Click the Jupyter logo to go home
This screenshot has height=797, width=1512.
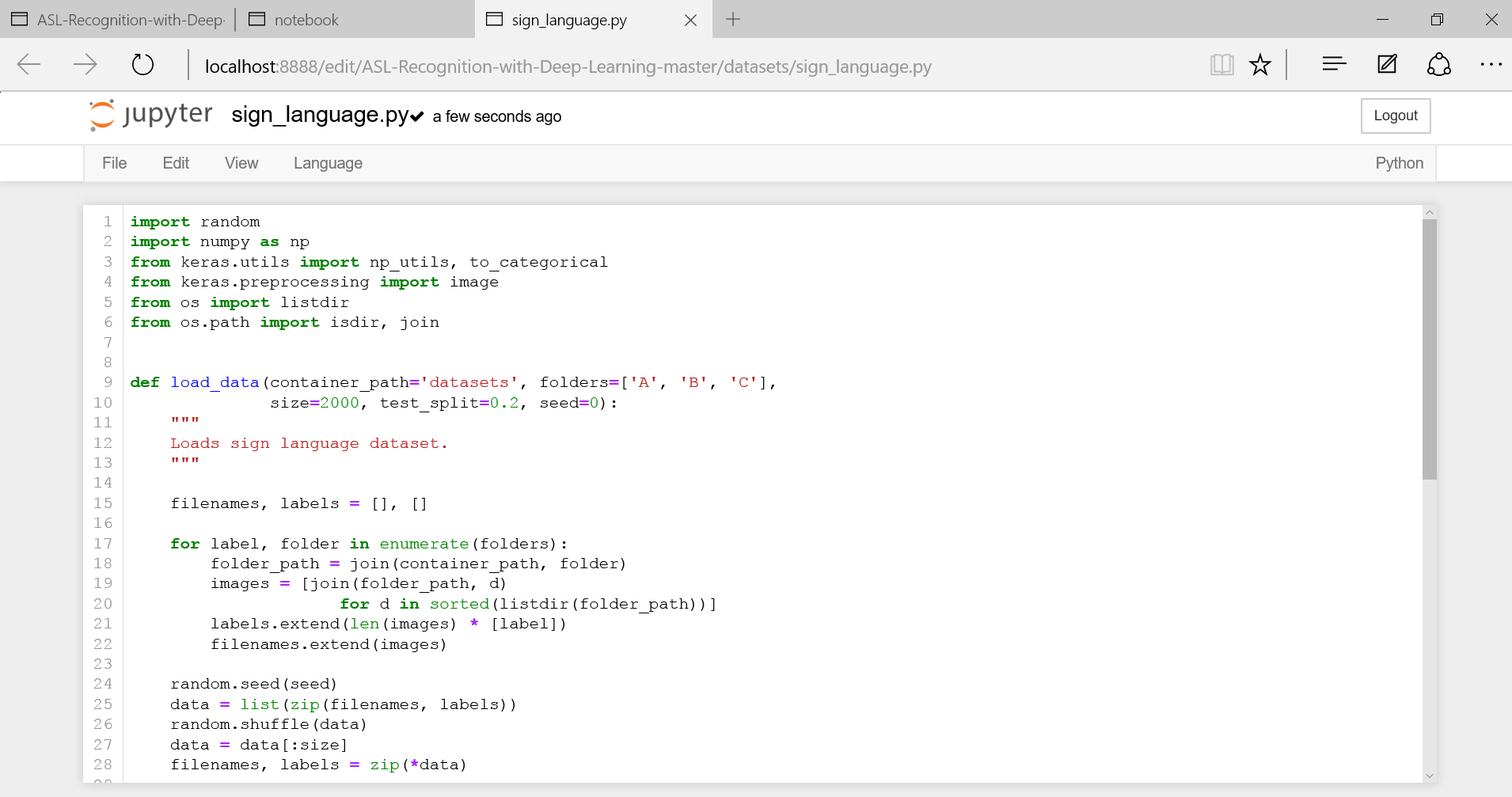click(149, 115)
